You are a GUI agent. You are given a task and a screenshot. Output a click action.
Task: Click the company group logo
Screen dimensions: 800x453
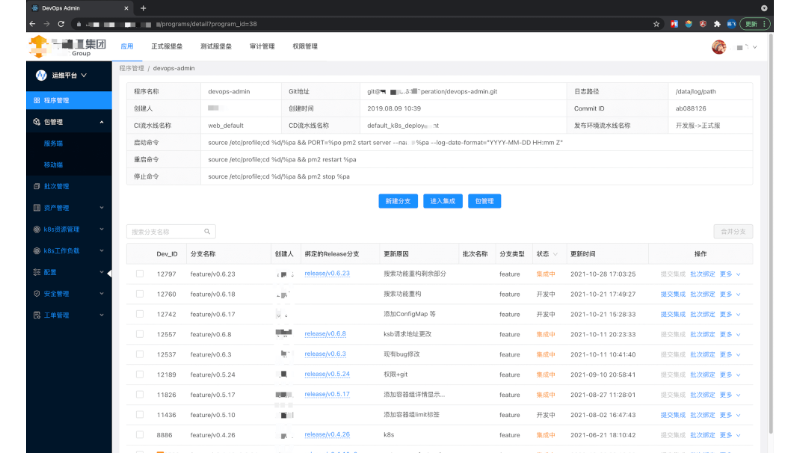67,46
